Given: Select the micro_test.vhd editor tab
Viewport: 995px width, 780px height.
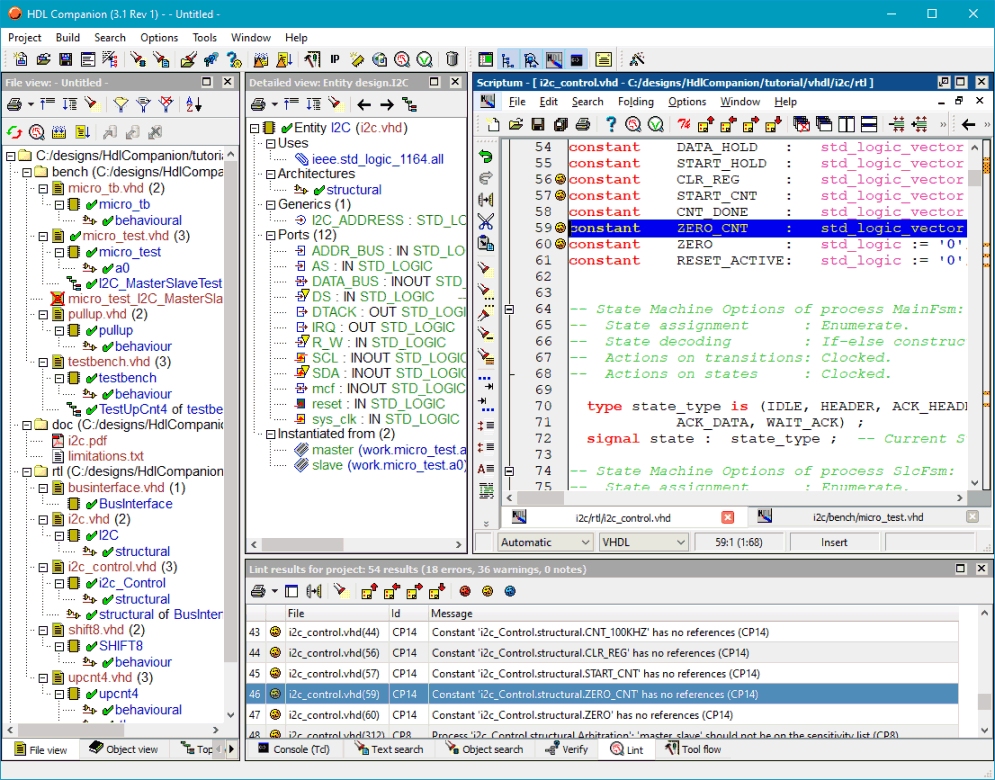Looking at the screenshot, I should point(867,517).
